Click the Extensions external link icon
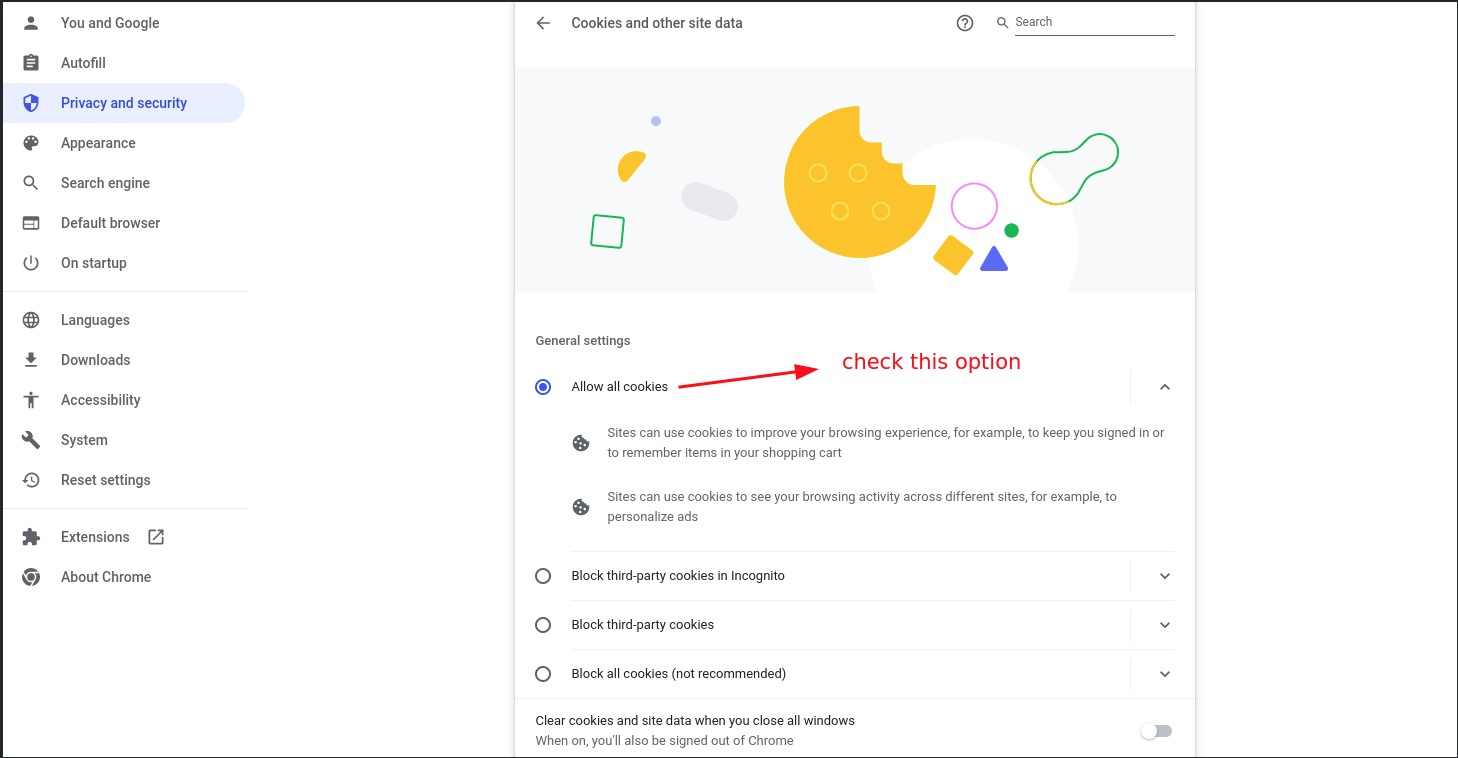Image resolution: width=1458 pixels, height=758 pixels. (156, 537)
